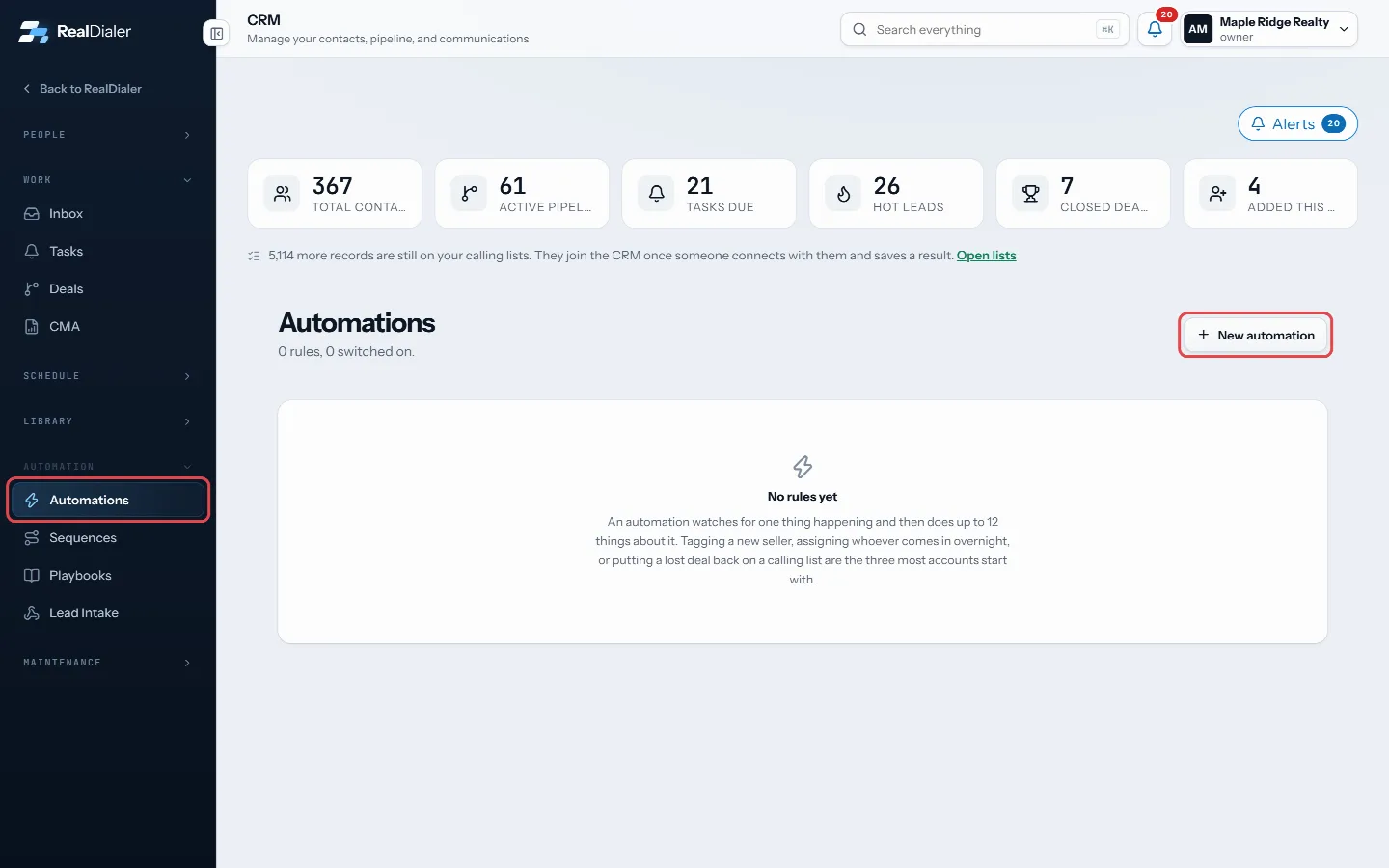Click the lightning bolt icon above No rules yet
Viewport: 1389px width, 868px height.
tap(803, 467)
